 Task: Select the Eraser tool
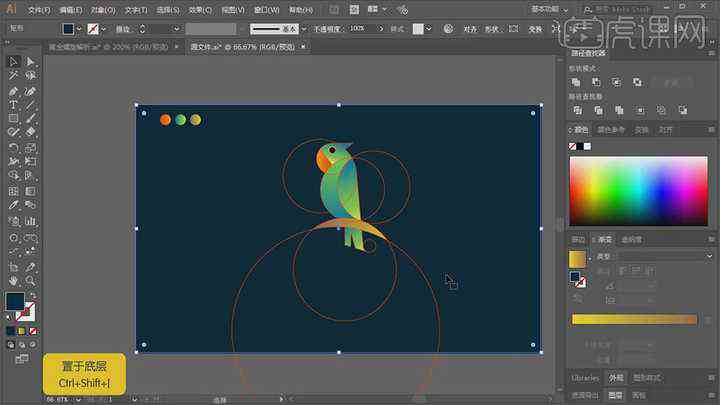[x=30, y=132]
